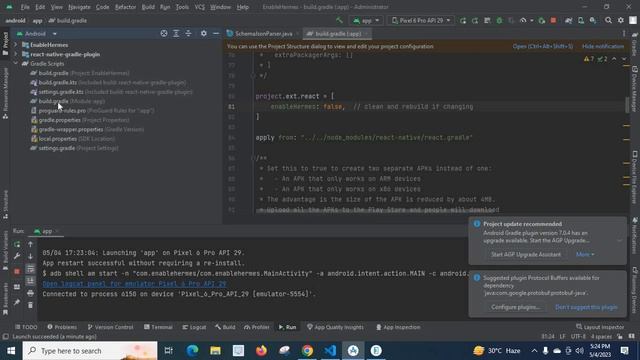Viewport: 640px width, 360px height.
Task: Click the rerun app icon in top toolbar
Action: 463,20
